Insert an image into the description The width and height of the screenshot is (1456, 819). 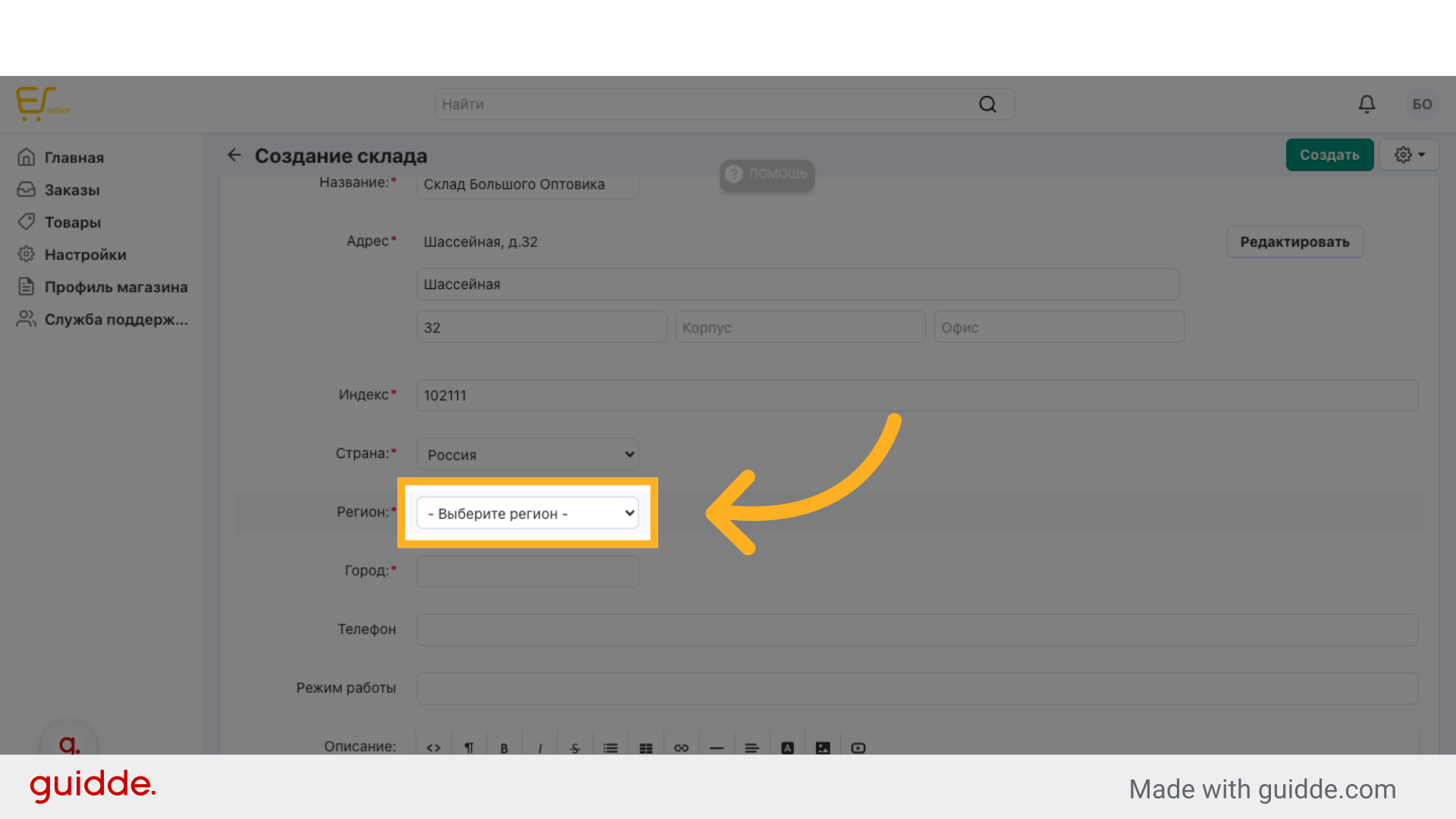coord(823,748)
